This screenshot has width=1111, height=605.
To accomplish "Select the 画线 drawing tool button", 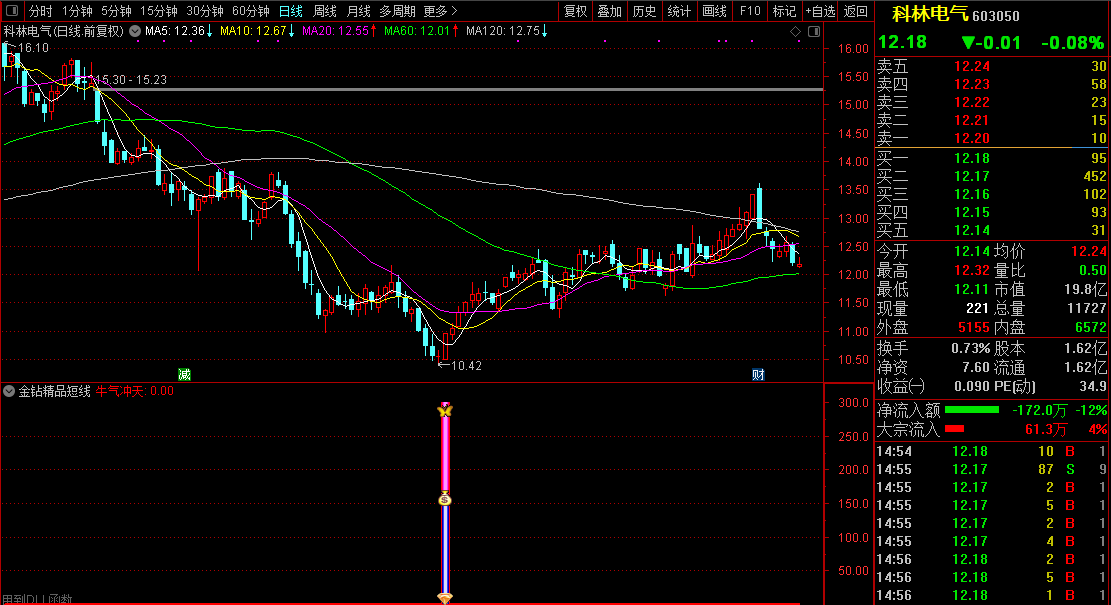I will coord(714,11).
